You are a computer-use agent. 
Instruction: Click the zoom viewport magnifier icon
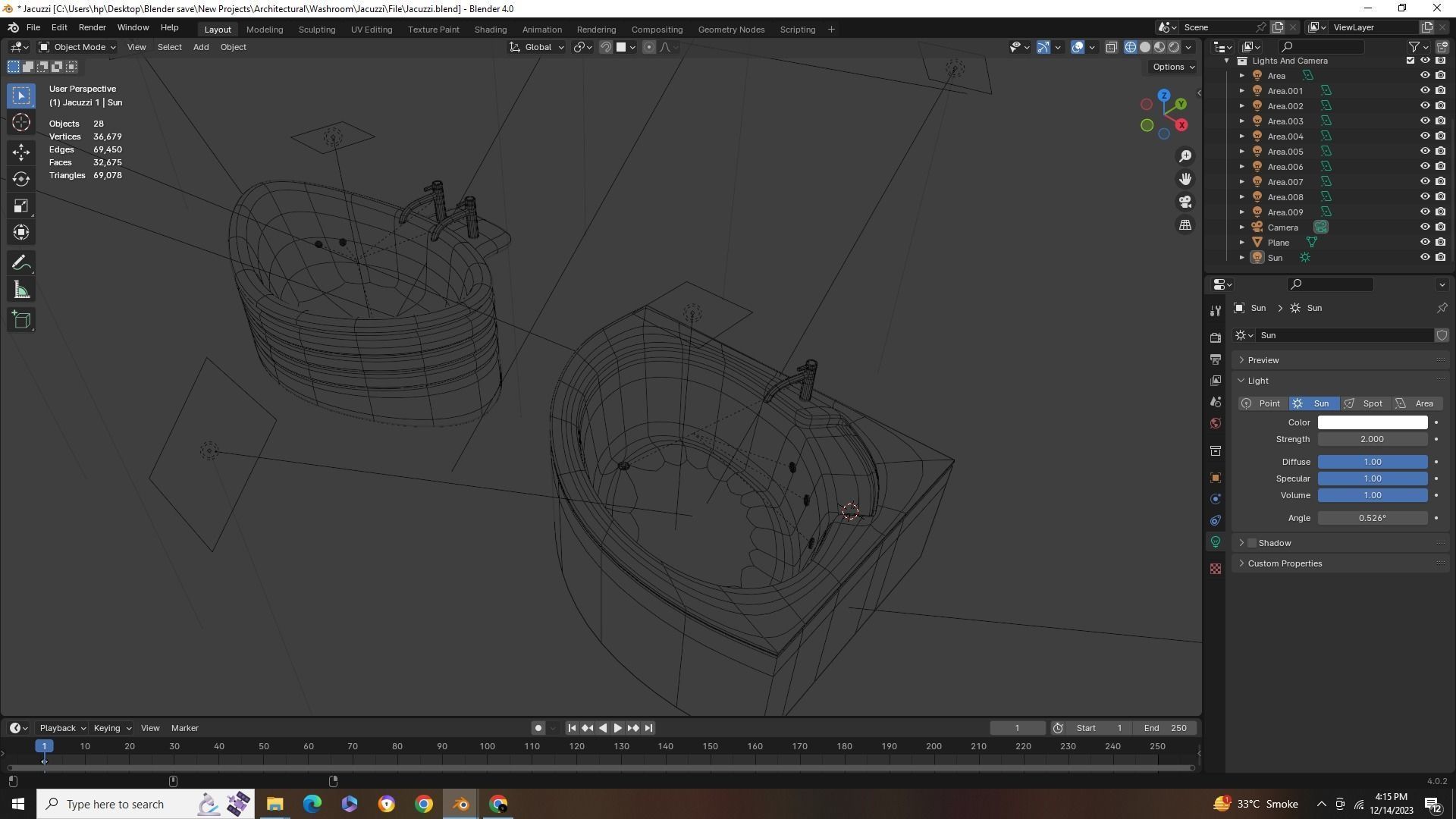click(1185, 156)
